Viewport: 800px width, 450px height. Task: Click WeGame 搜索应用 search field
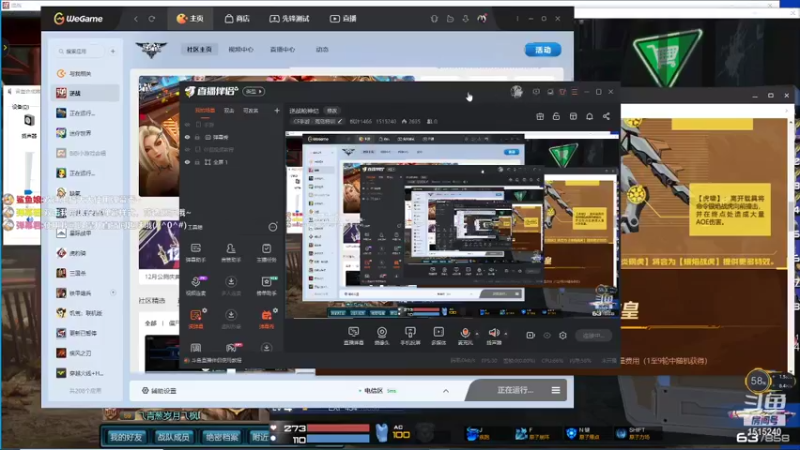(80, 51)
